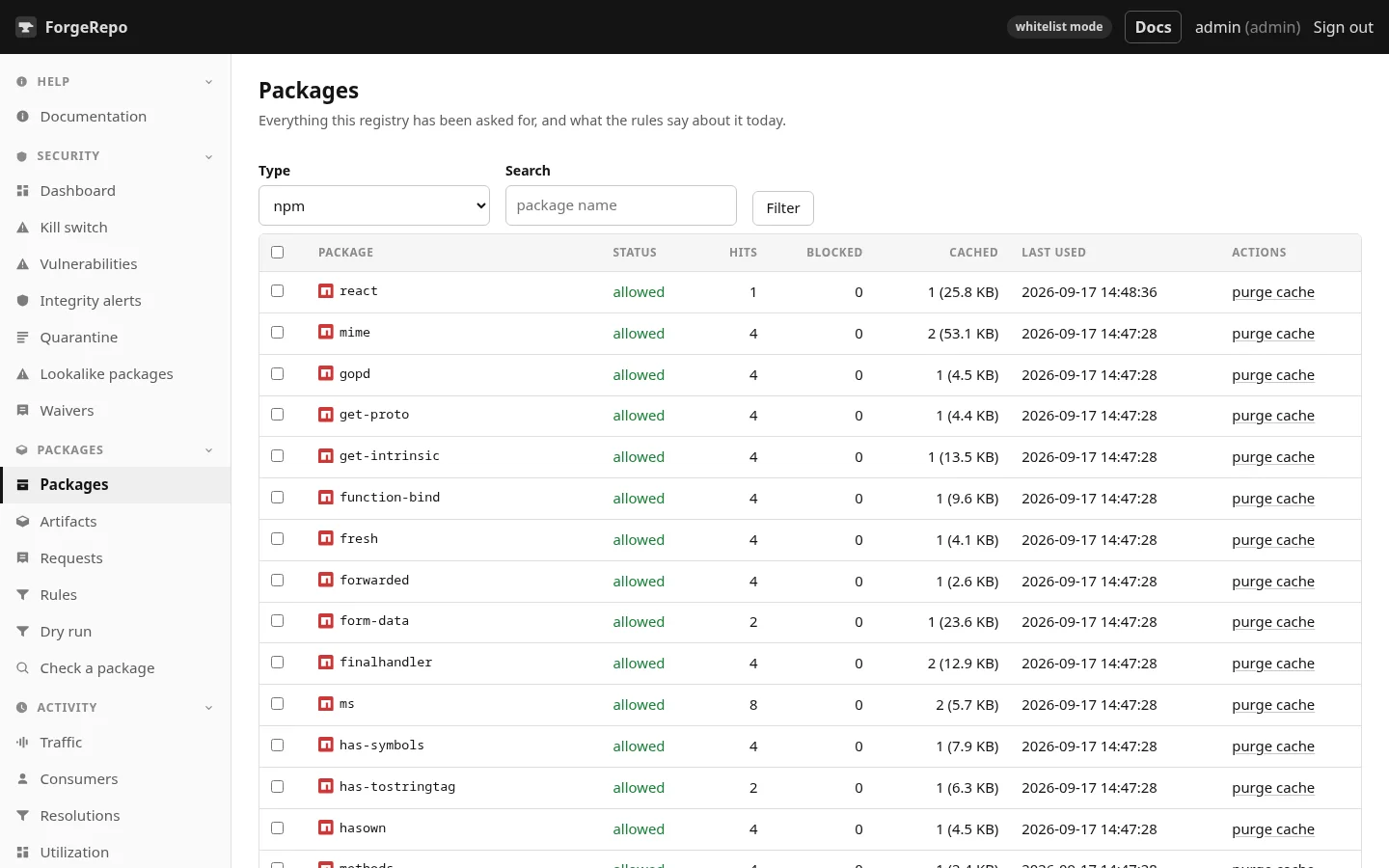Purge cache for the ms package
The width and height of the screenshot is (1389, 868).
(1273, 705)
